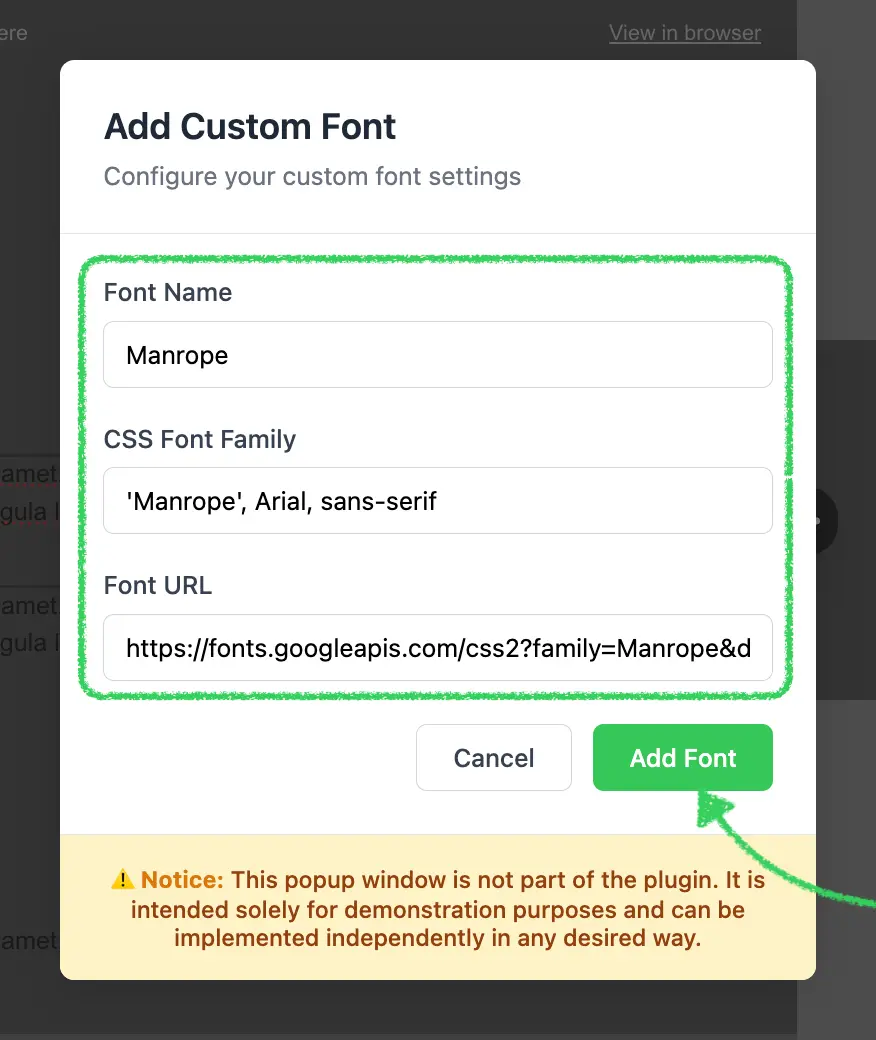
Task: Click the bottom-most 'amet' background text
Action: (29, 941)
